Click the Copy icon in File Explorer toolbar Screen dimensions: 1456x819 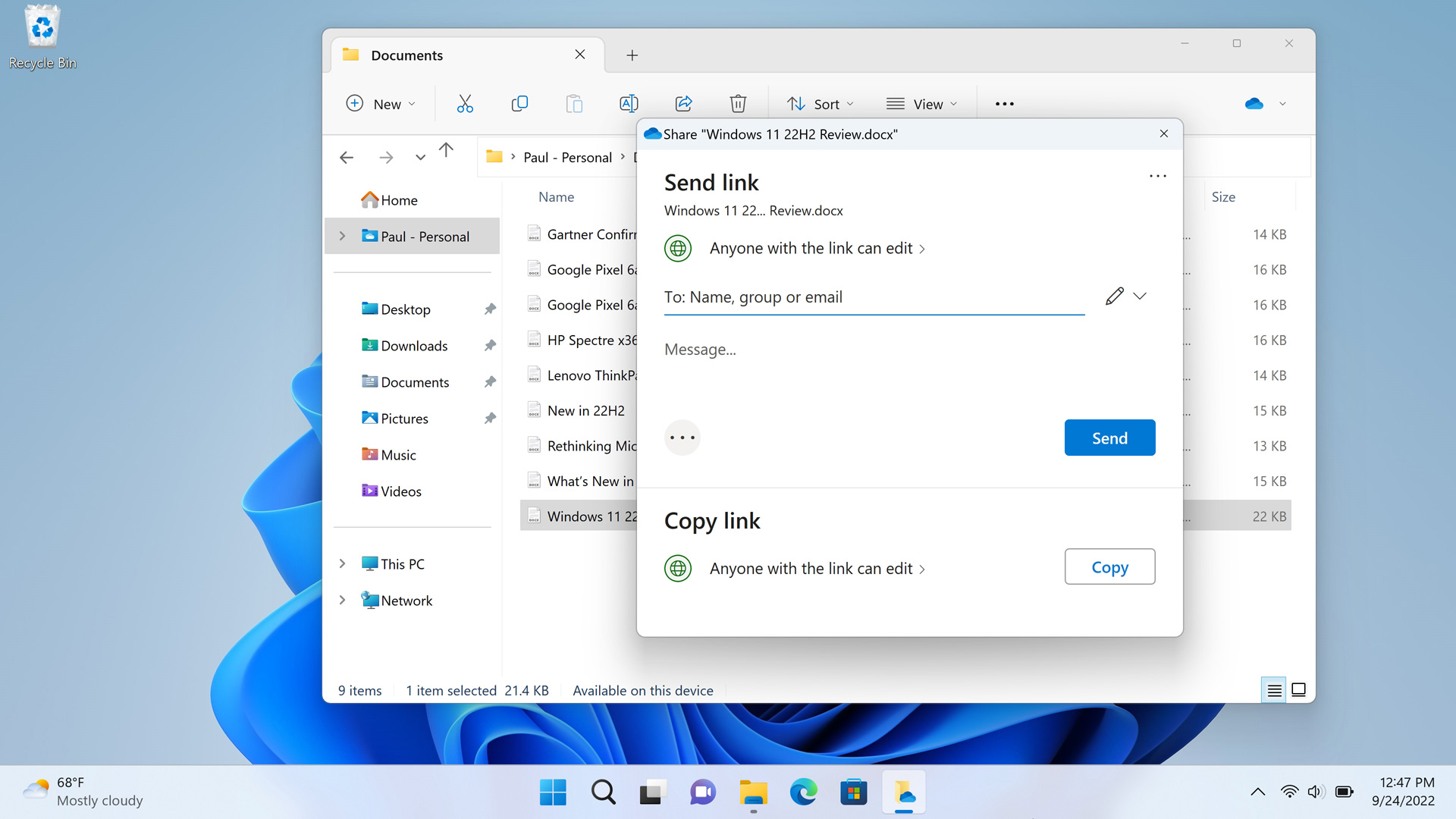point(519,104)
